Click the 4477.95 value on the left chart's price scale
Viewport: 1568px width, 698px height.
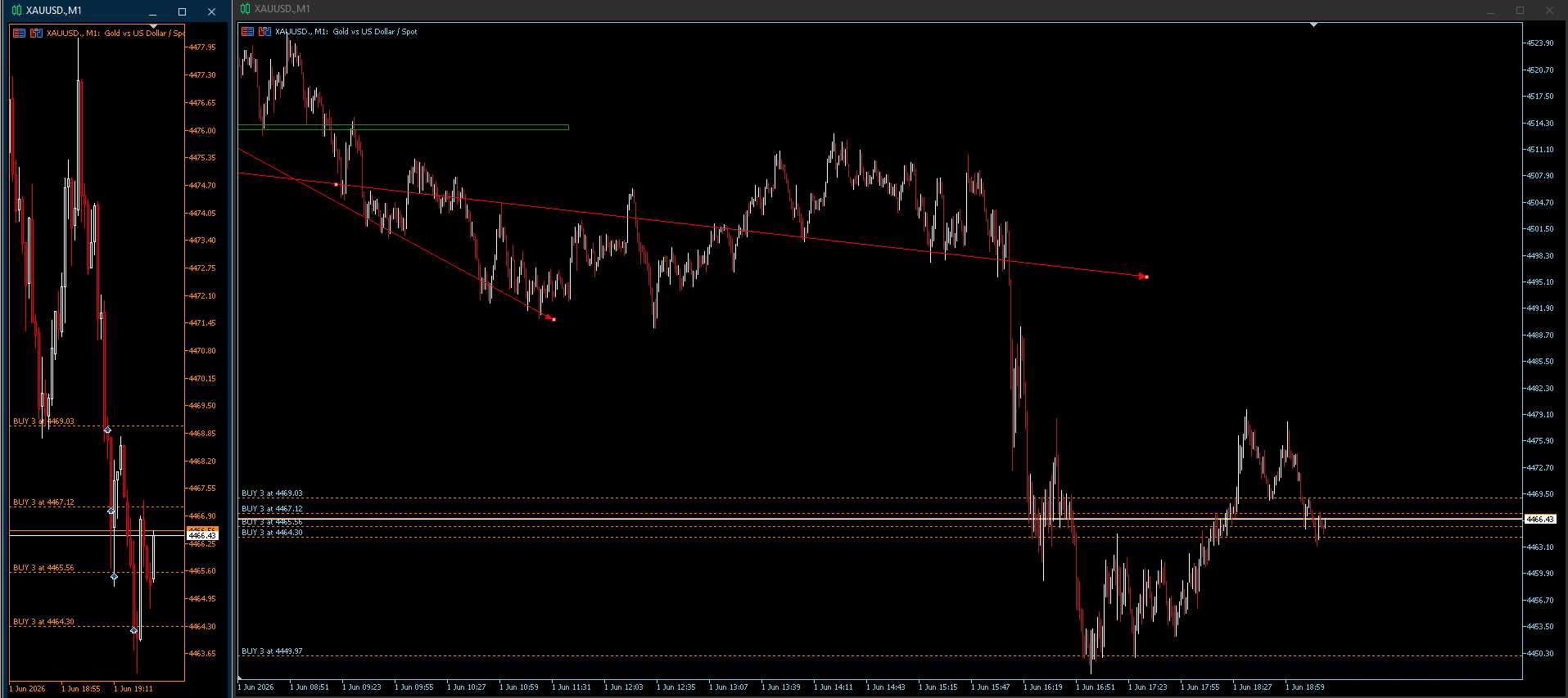tap(202, 47)
